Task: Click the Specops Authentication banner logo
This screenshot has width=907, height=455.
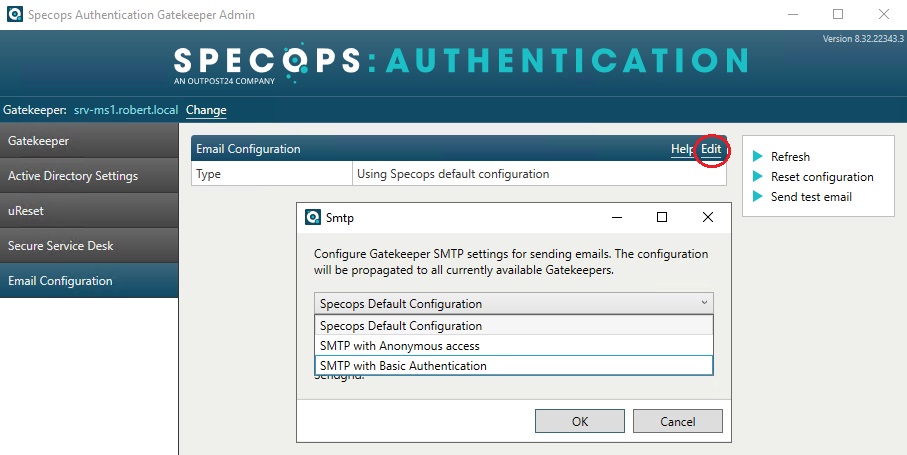Action: [460, 65]
